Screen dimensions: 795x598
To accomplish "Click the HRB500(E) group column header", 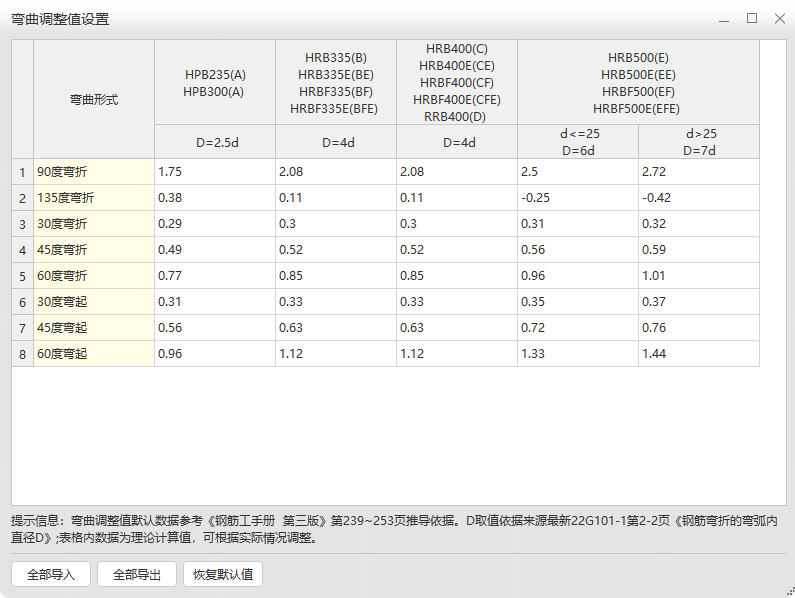I will coord(638,83).
